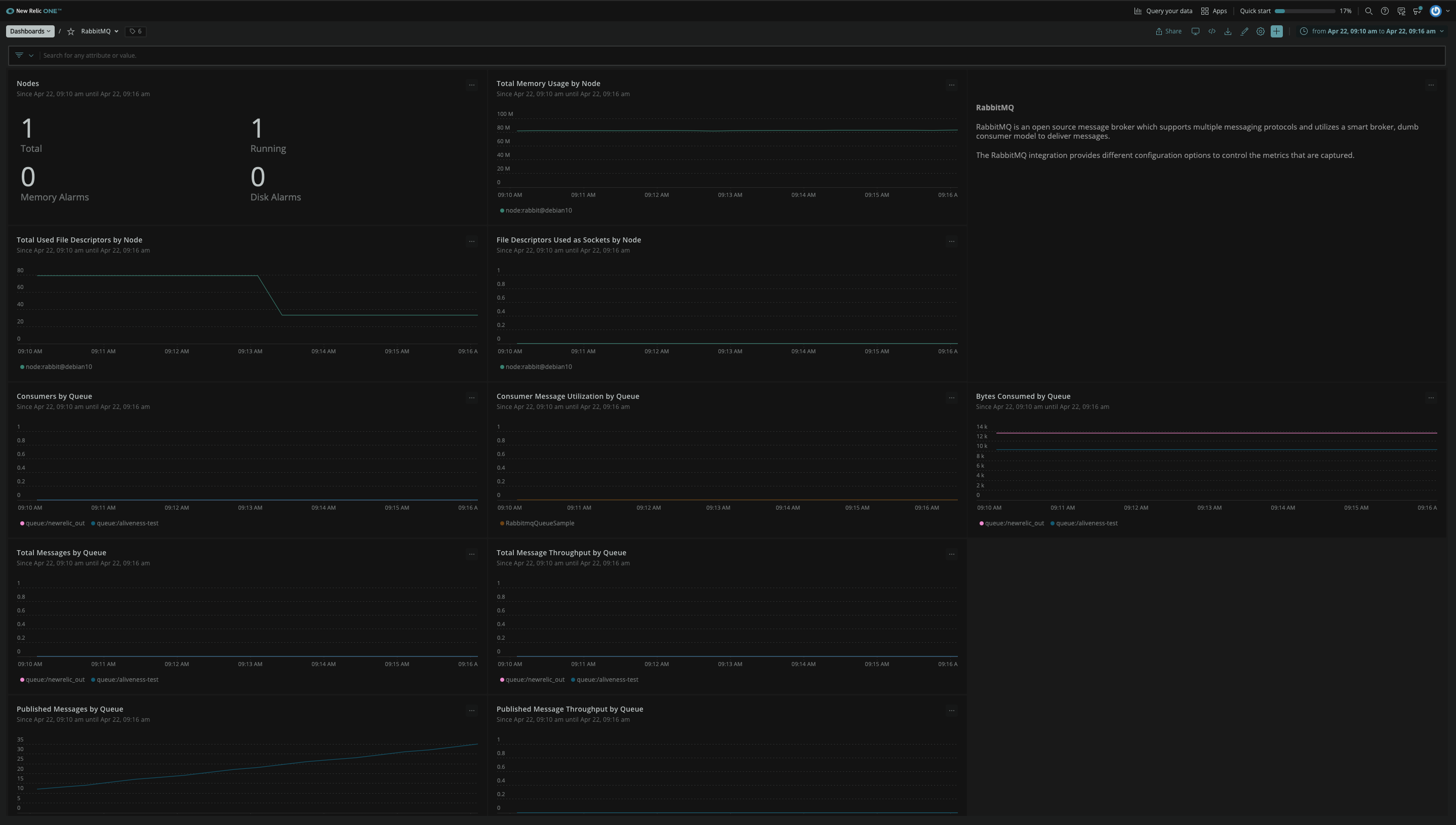Open TV mode with the monitor icon
The height and width of the screenshot is (825, 1456).
coord(1195,32)
